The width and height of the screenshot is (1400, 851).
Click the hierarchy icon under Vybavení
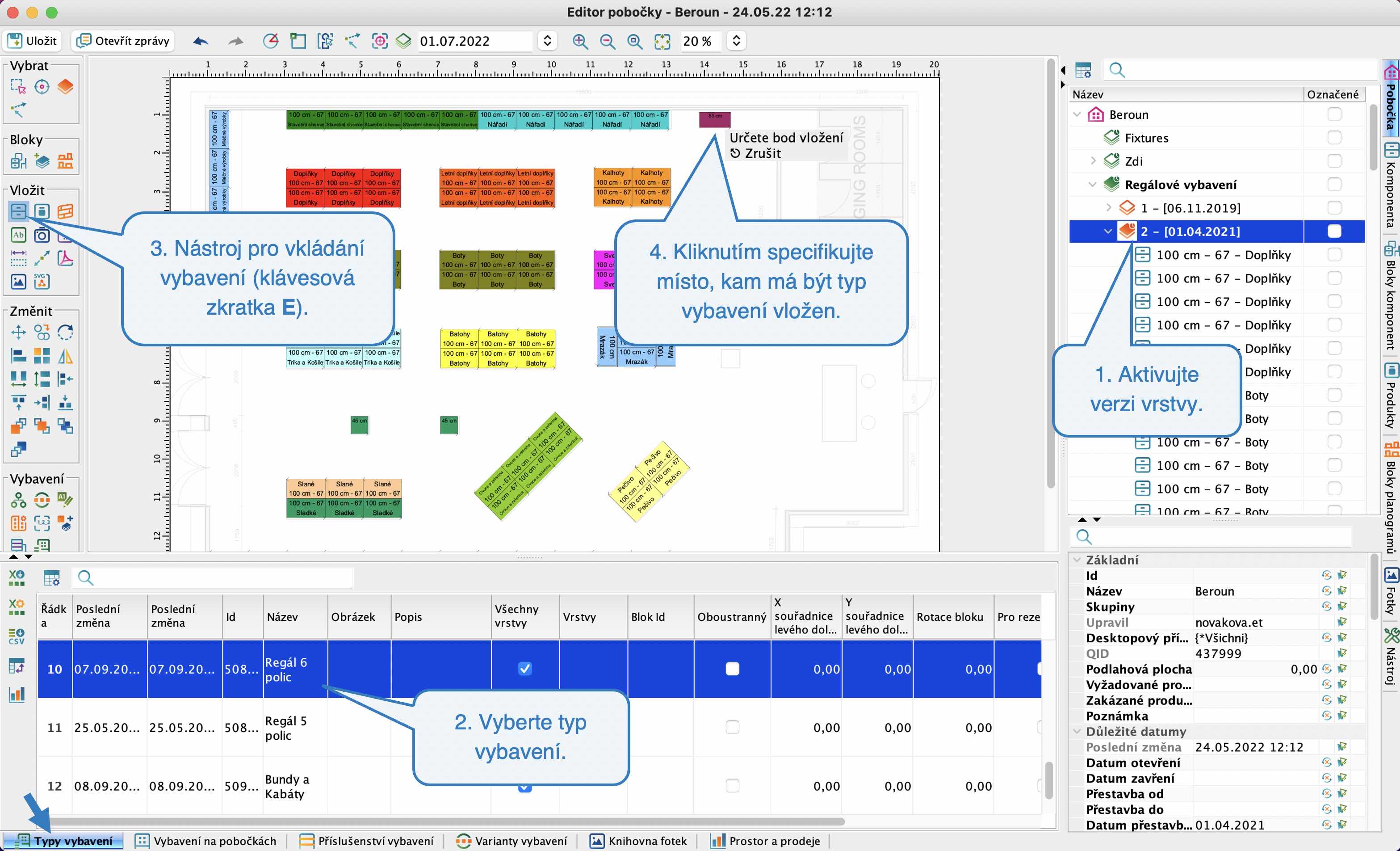pyautogui.click(x=18, y=500)
